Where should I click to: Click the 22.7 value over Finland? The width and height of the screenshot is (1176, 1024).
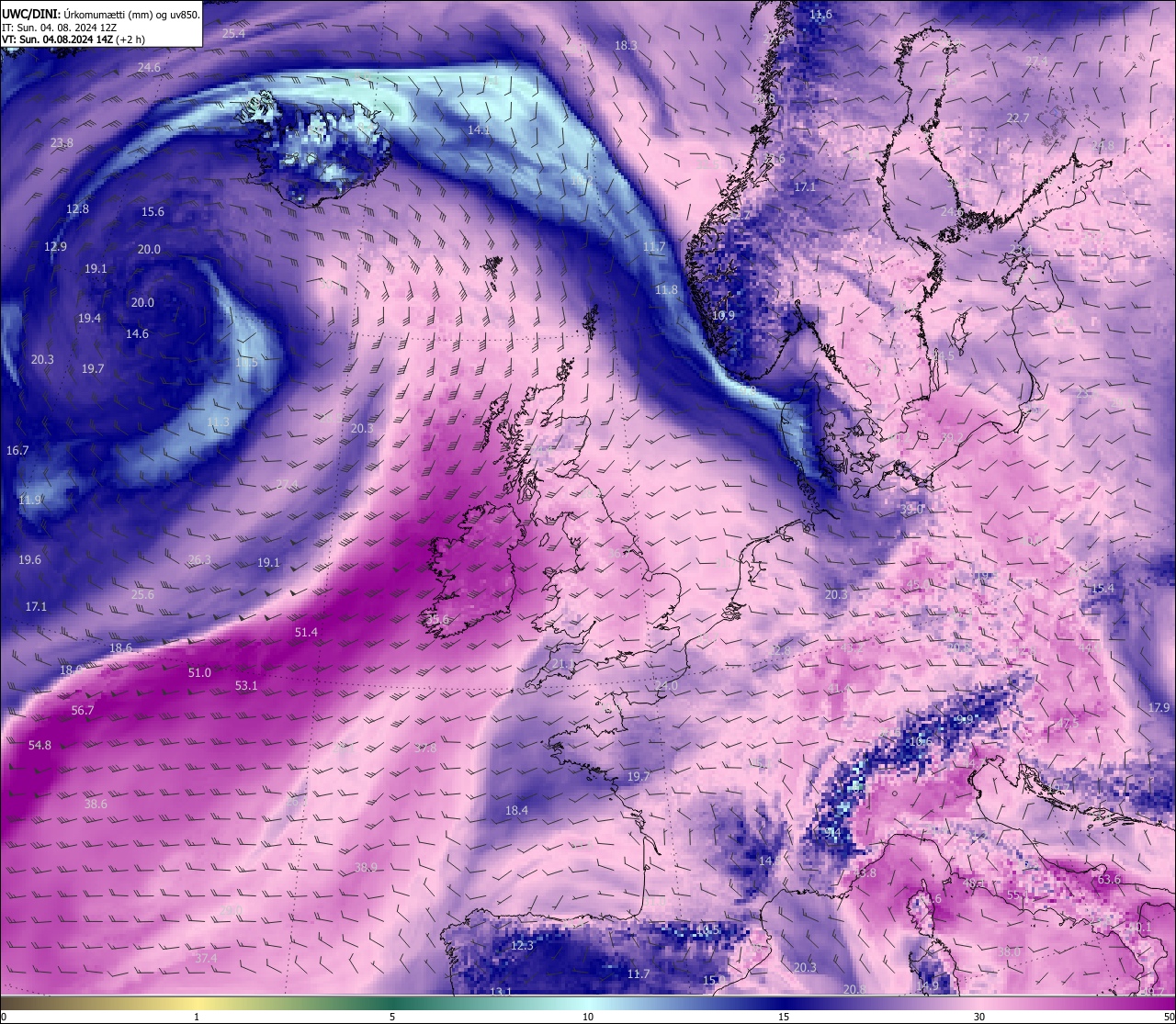tap(1017, 118)
